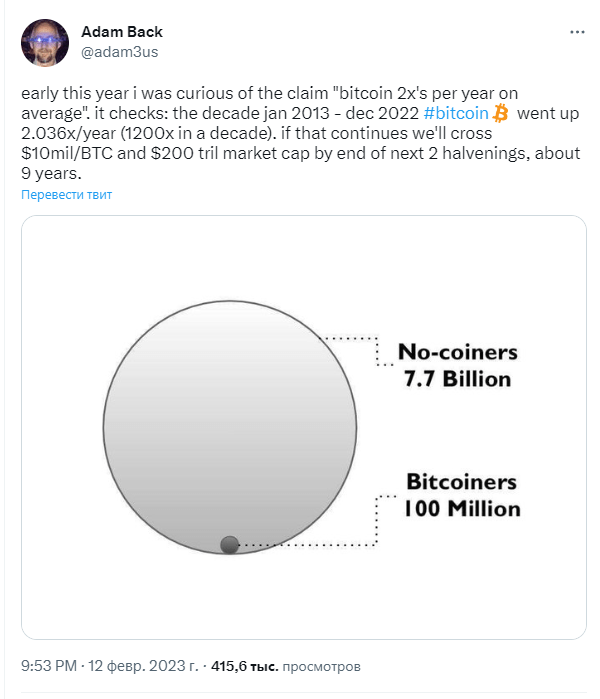Screen dimensions: 600x699
Task: Click the "$10mil/BTC" text in the tweet
Action: (x=67, y=153)
